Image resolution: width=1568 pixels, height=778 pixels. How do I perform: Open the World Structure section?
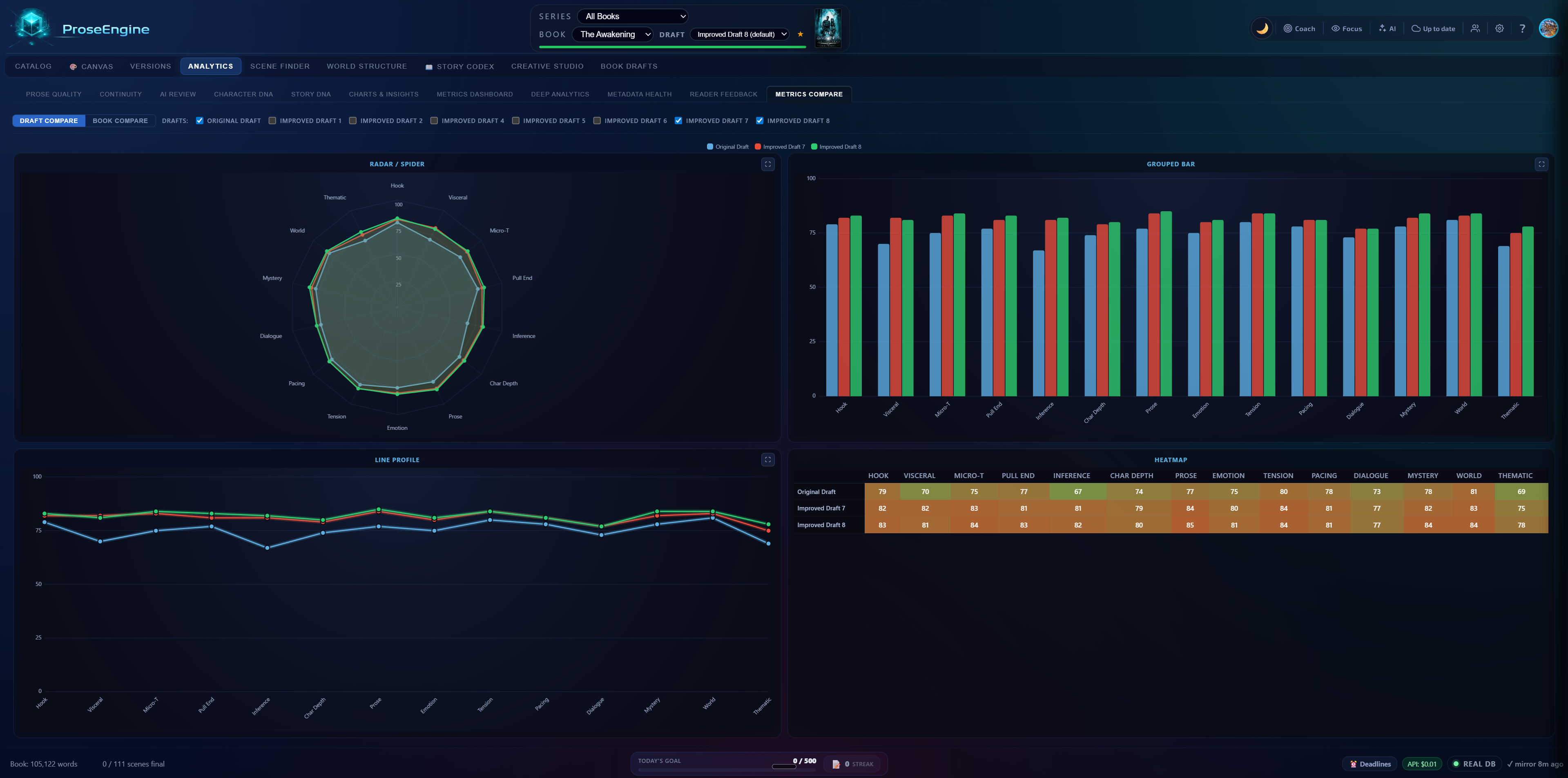coord(366,66)
